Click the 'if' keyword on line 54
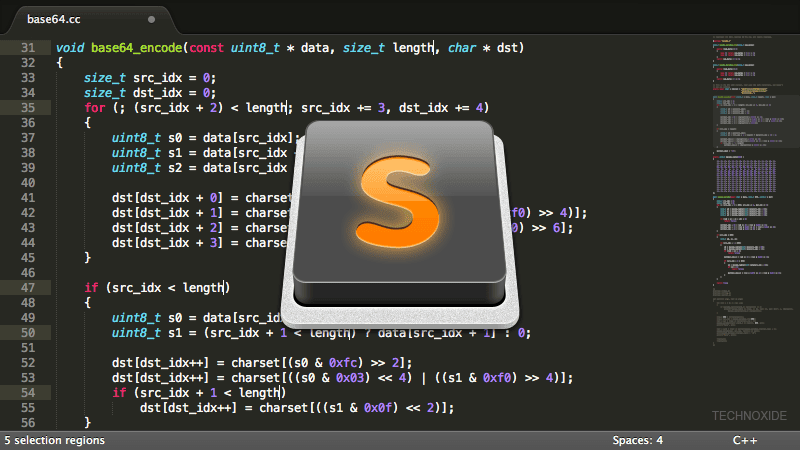 coord(119,393)
